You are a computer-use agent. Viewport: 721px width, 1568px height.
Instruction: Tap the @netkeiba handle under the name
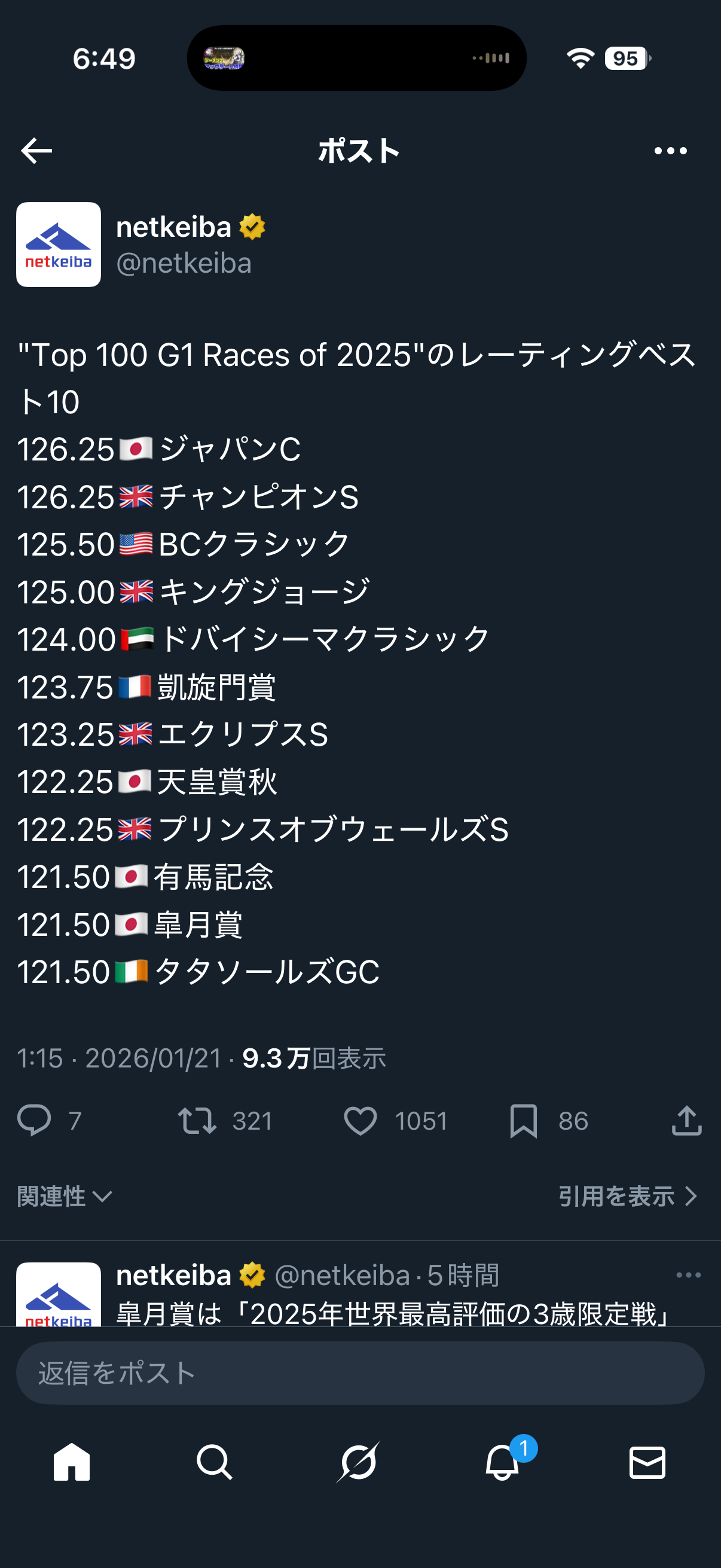[x=184, y=264]
